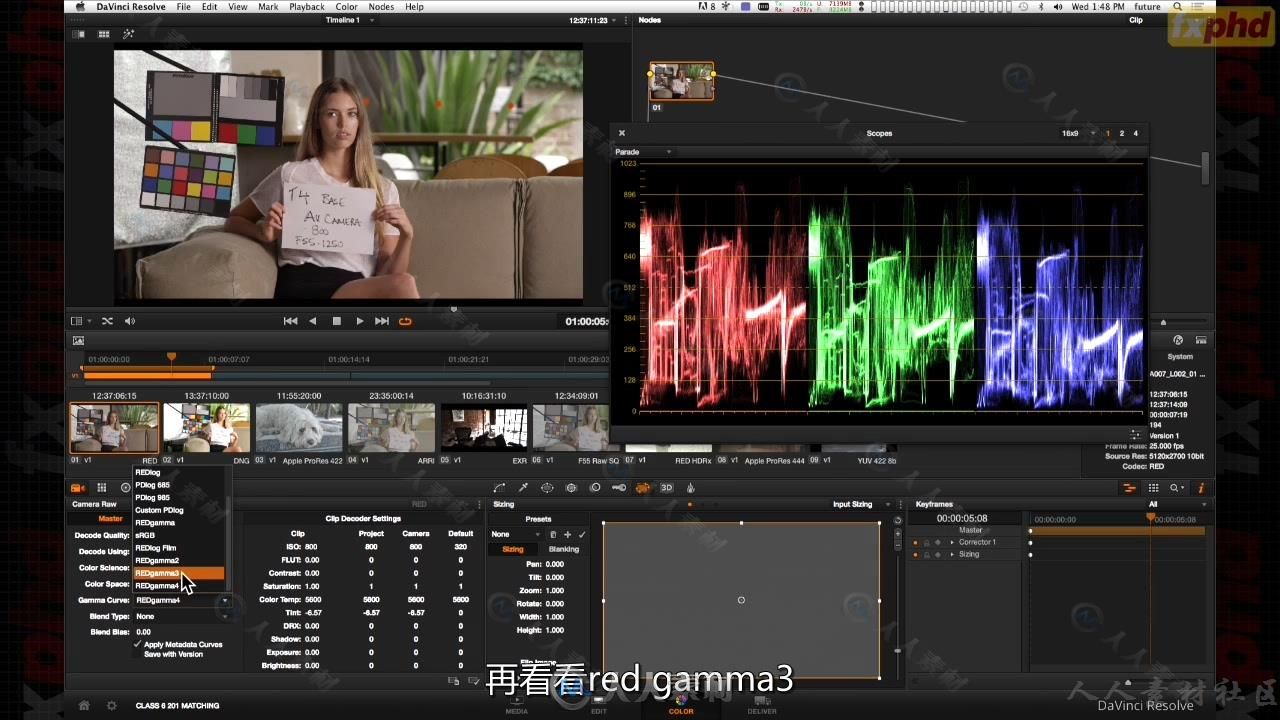The height and width of the screenshot is (720, 1280).
Task: Select scopes layout 1
Action: coord(1108,133)
